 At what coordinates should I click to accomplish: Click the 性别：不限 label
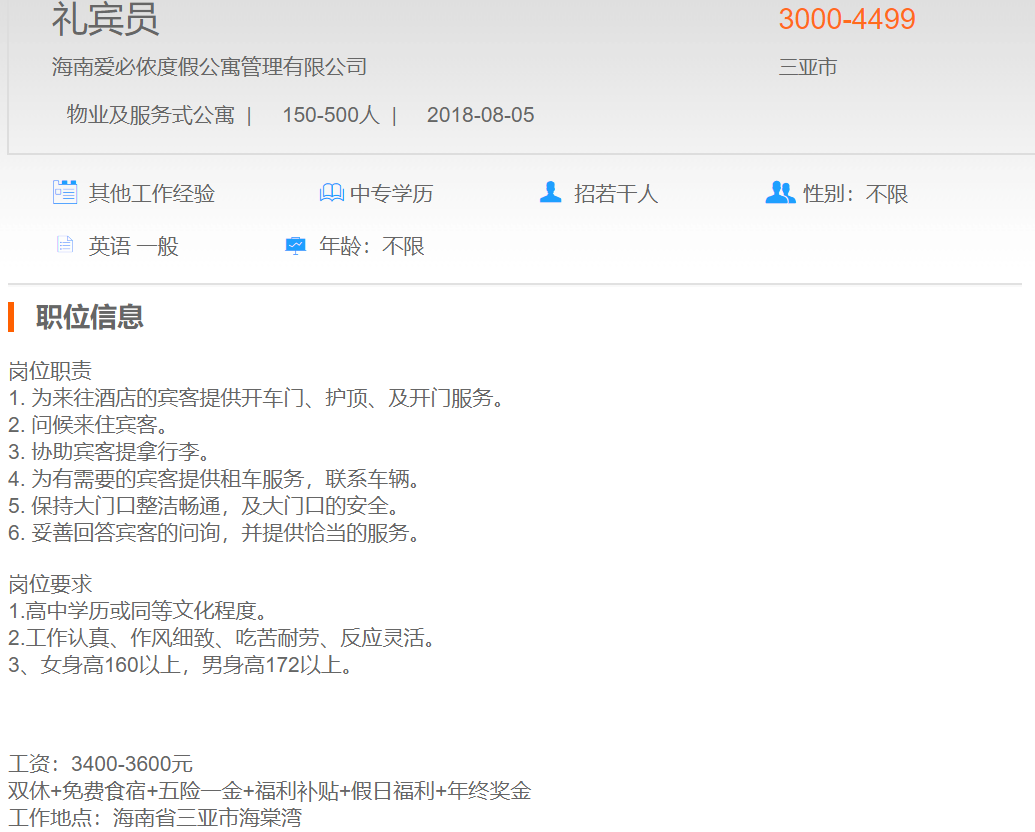click(855, 194)
